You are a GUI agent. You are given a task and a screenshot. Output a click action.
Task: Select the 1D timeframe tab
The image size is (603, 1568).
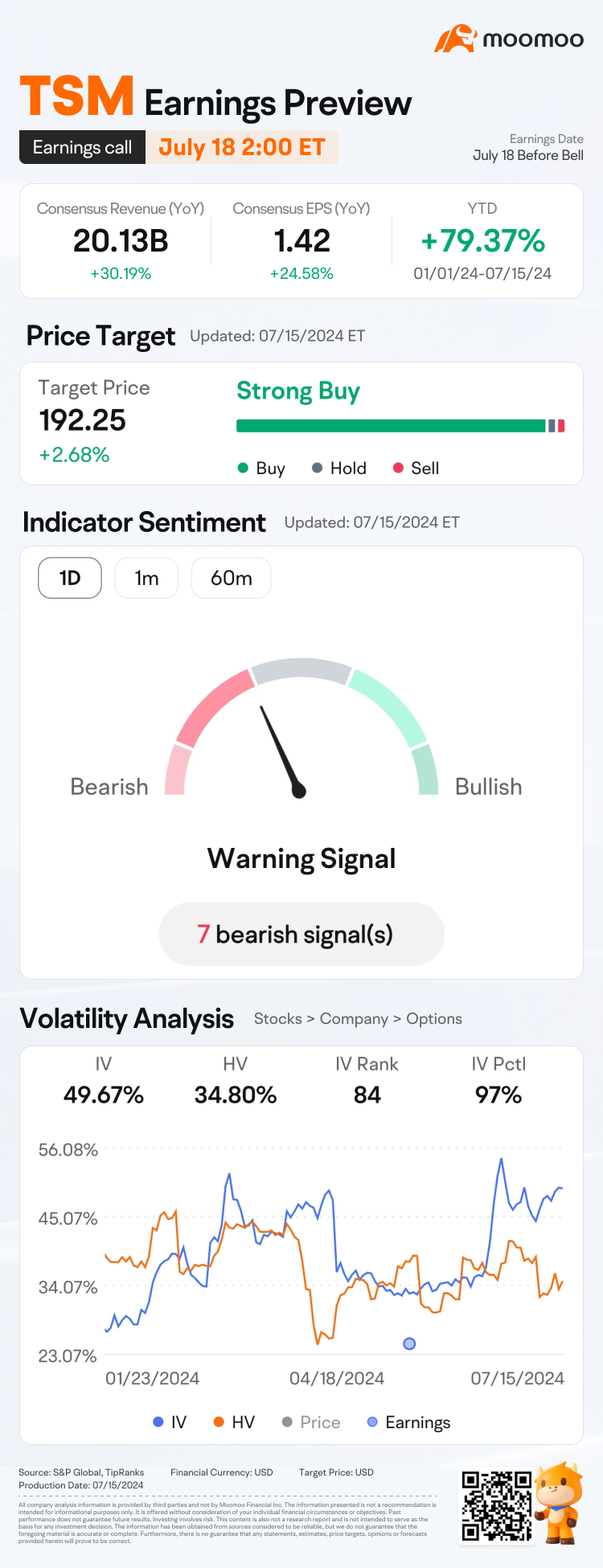click(70, 578)
